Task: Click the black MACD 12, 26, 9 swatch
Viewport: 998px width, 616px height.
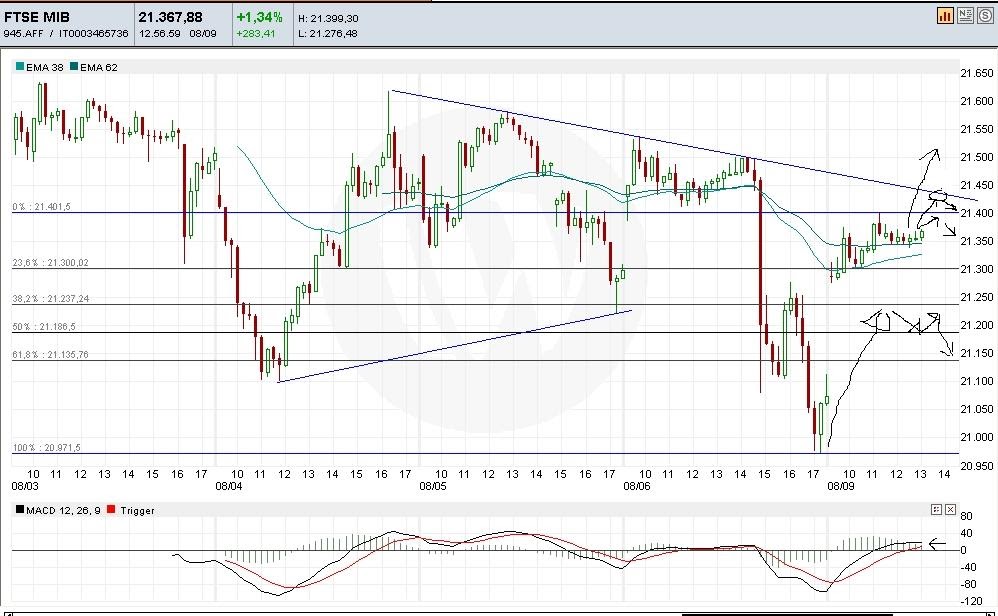Action: (20, 510)
